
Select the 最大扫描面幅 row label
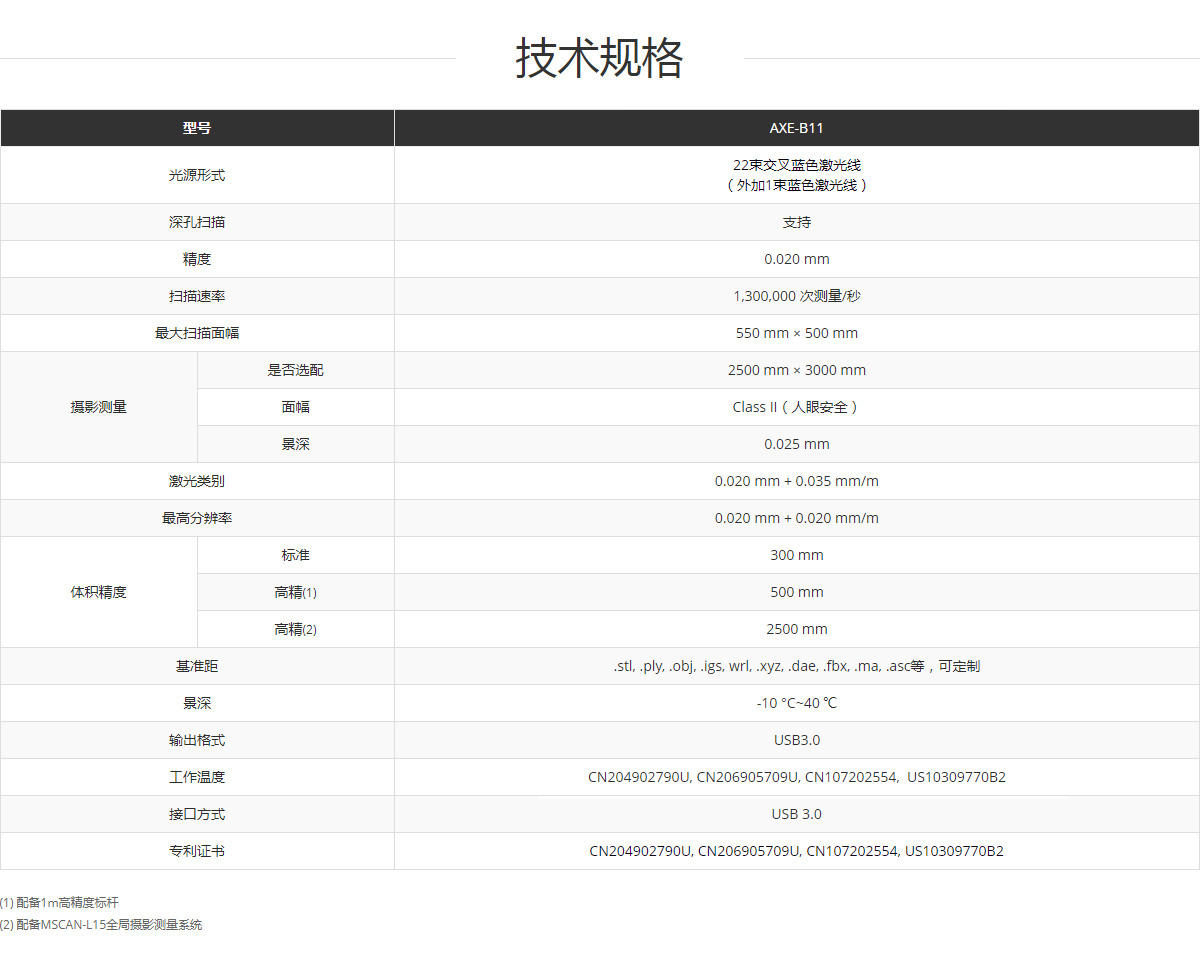(197, 333)
